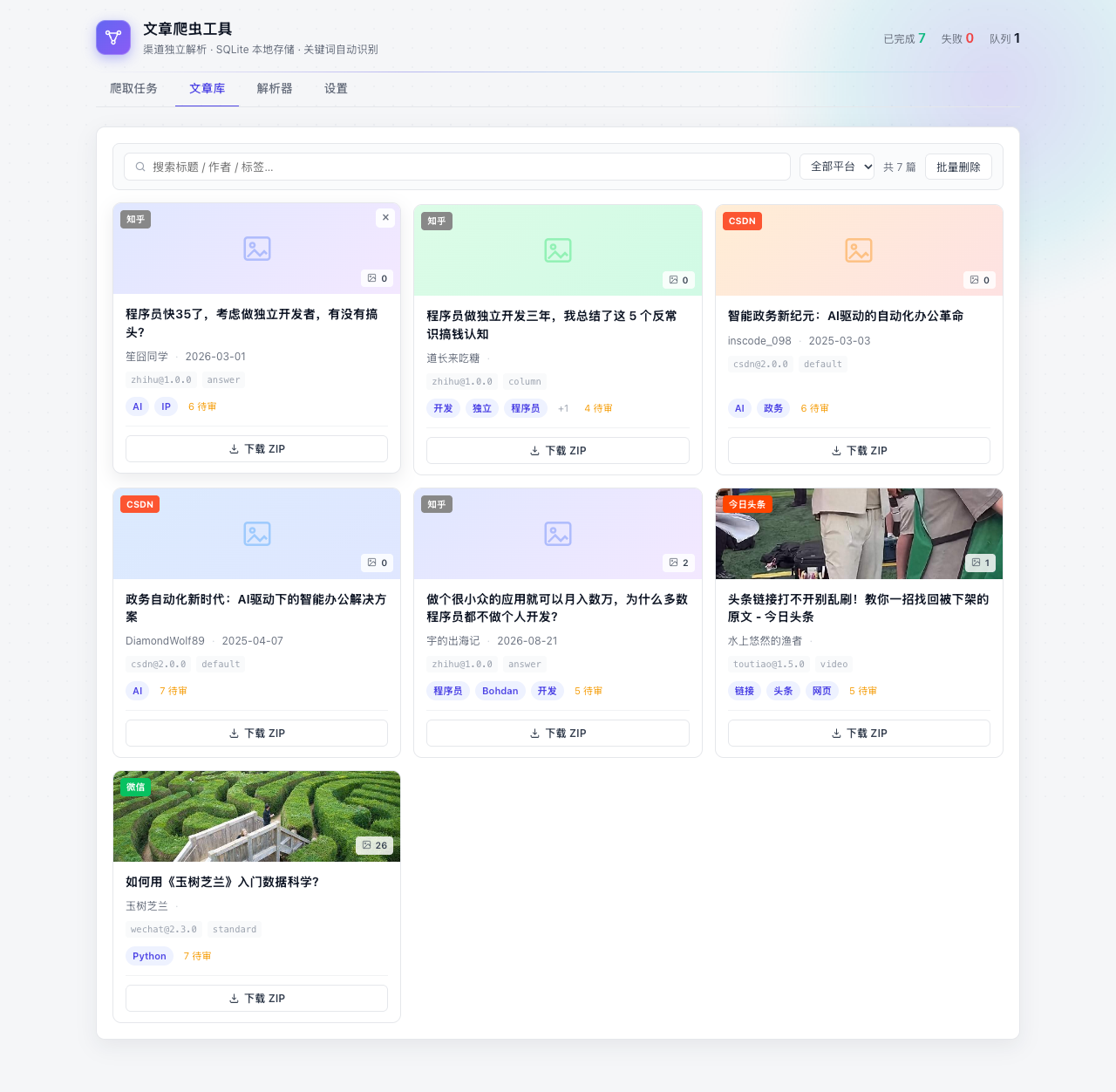Open the 解析器 tab
This screenshot has width=1116, height=1092.
point(275,88)
